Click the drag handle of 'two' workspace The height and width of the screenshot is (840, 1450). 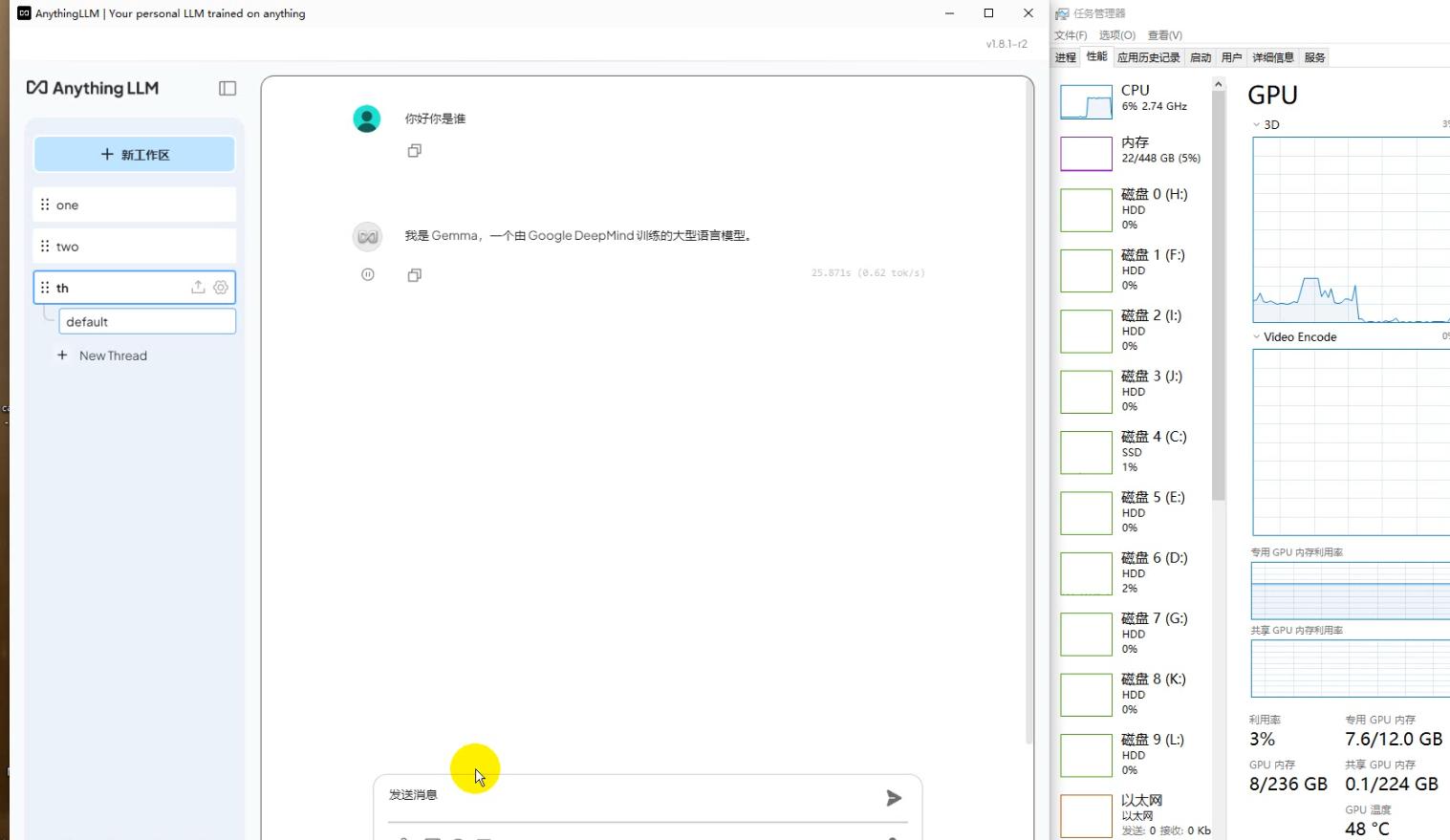point(45,246)
